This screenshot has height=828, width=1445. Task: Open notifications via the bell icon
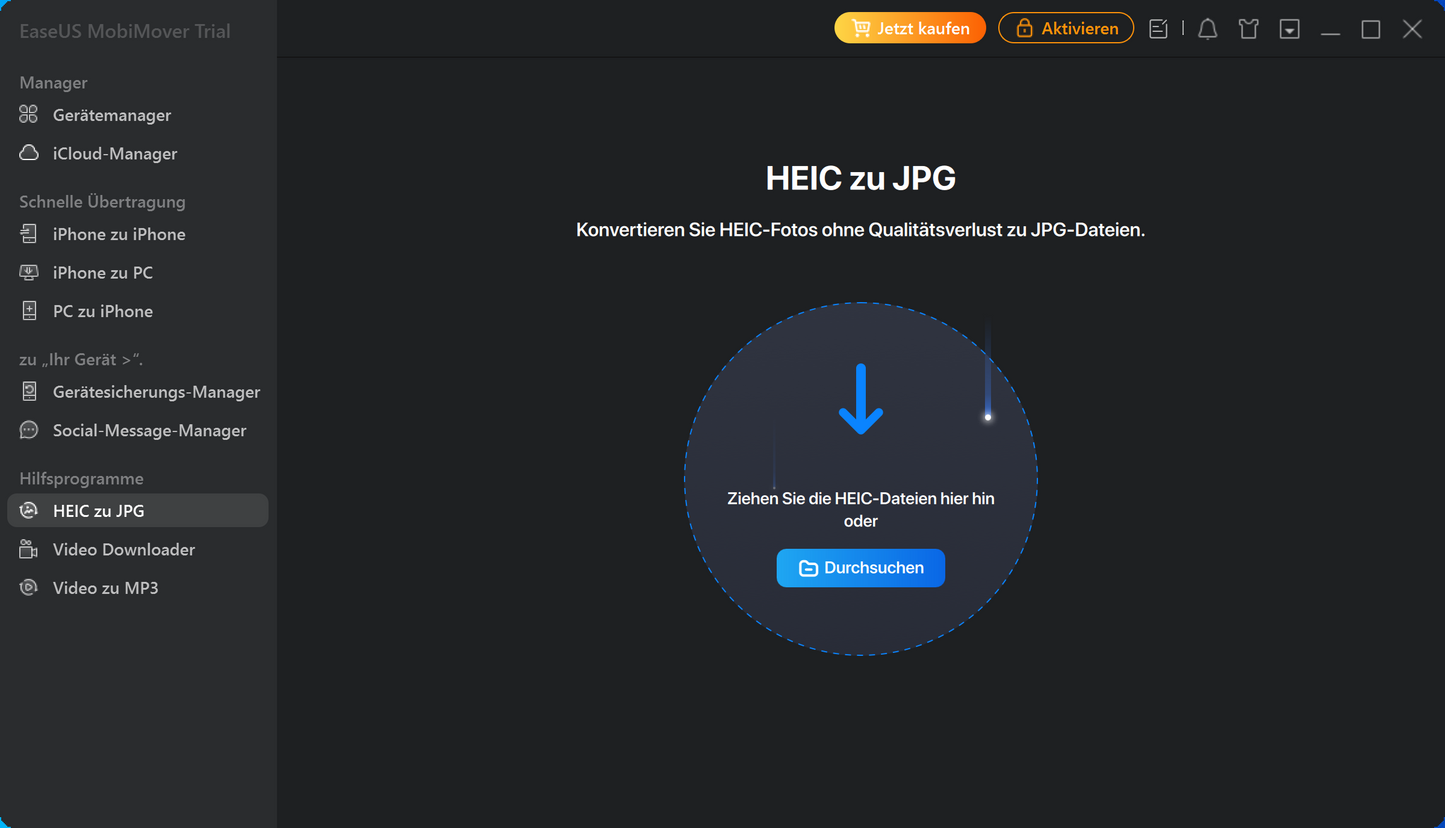click(1207, 29)
